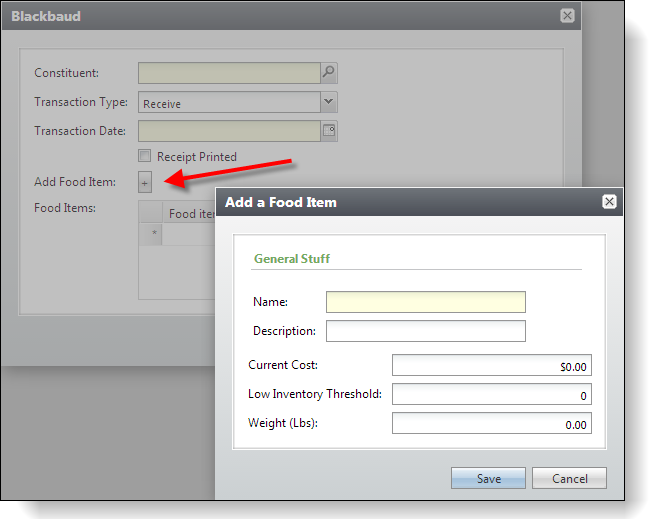This screenshot has height=519, width=649.
Task: Click the Name input field
Action: [x=425, y=302]
